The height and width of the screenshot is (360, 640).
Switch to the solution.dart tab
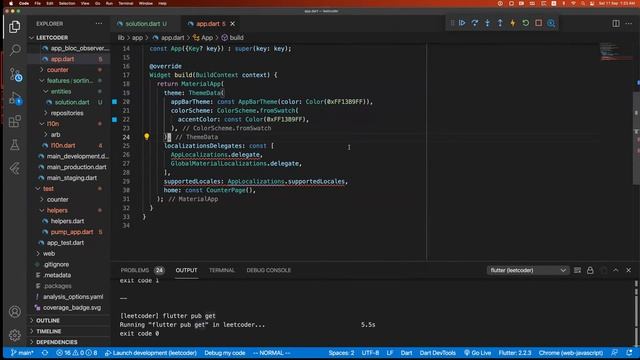click(x=142, y=24)
